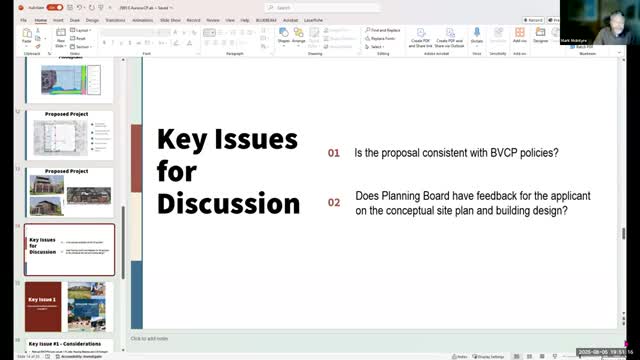The image size is (640, 360).
Task: Open the File menu
Action: 23,20
